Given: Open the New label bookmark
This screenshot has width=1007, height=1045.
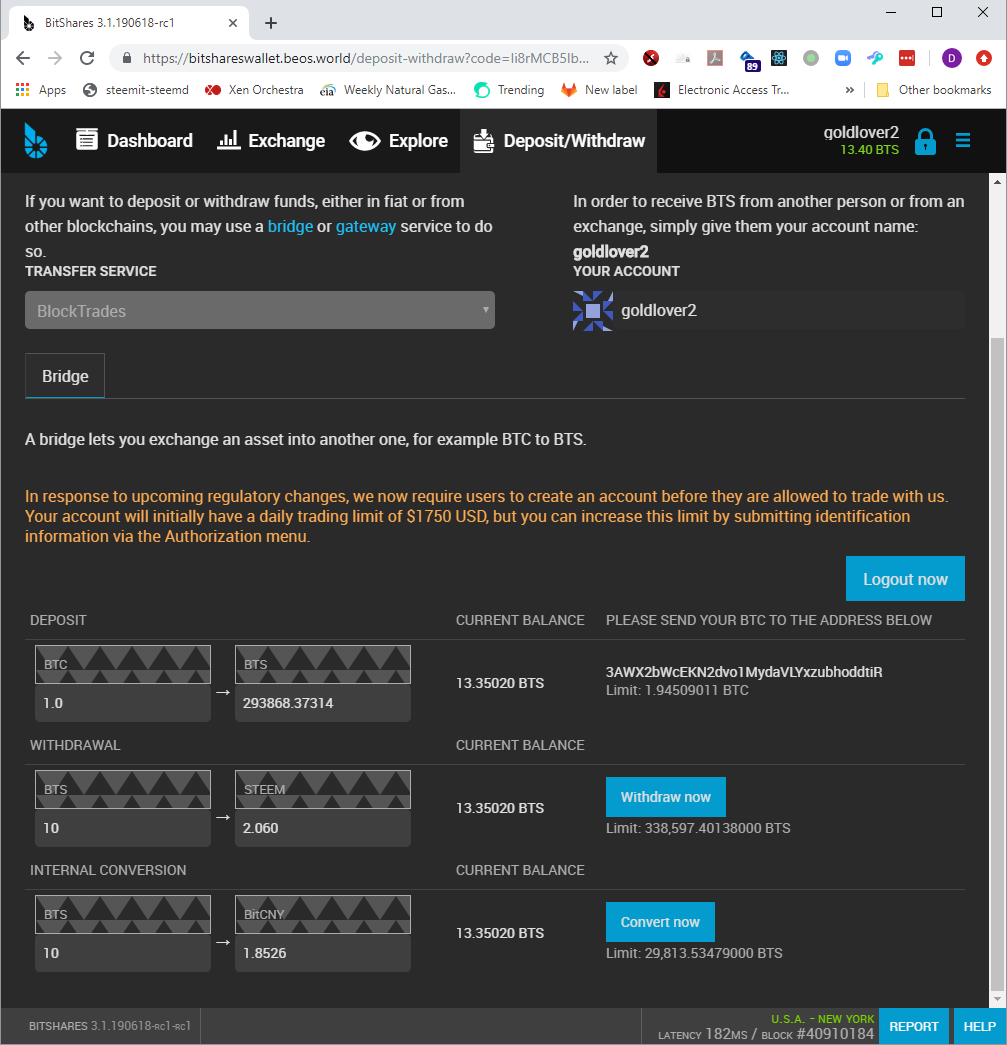Looking at the screenshot, I should coord(598,89).
